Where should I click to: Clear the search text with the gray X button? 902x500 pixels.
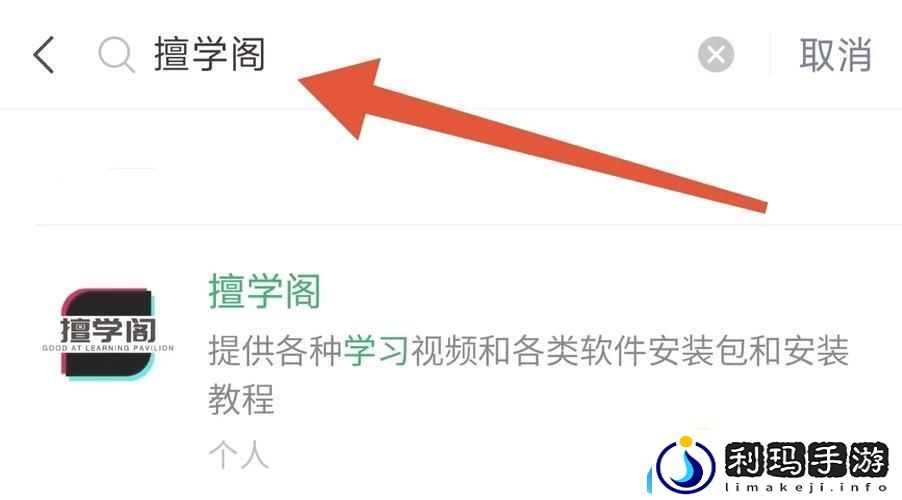click(716, 55)
